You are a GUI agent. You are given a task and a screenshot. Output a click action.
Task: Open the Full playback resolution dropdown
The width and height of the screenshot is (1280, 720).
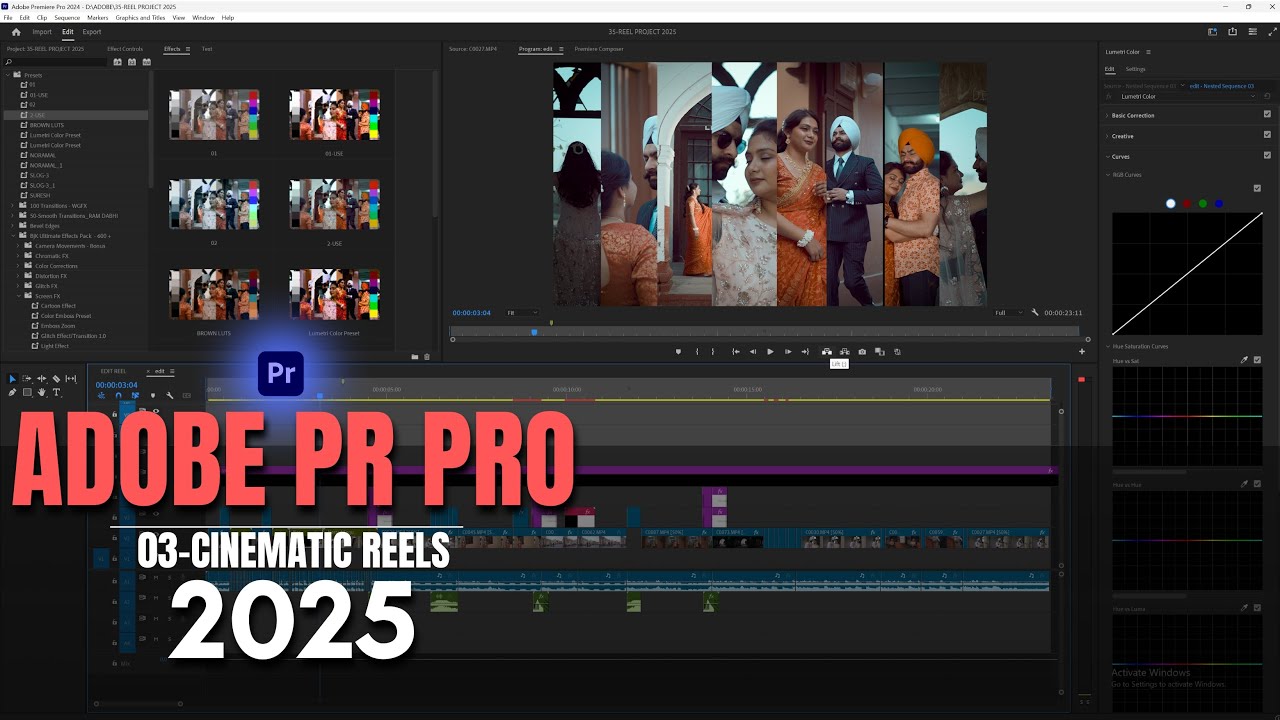pos(1008,313)
